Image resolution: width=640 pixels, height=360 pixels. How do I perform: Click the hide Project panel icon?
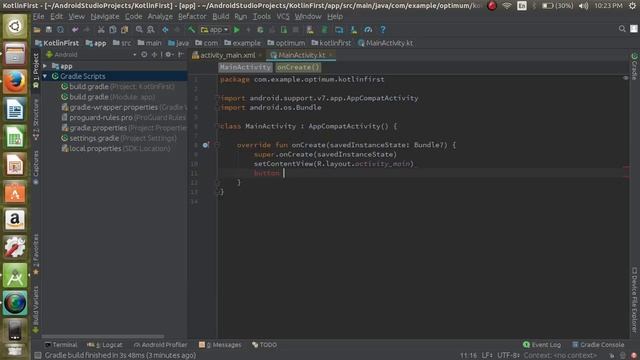(x=181, y=54)
